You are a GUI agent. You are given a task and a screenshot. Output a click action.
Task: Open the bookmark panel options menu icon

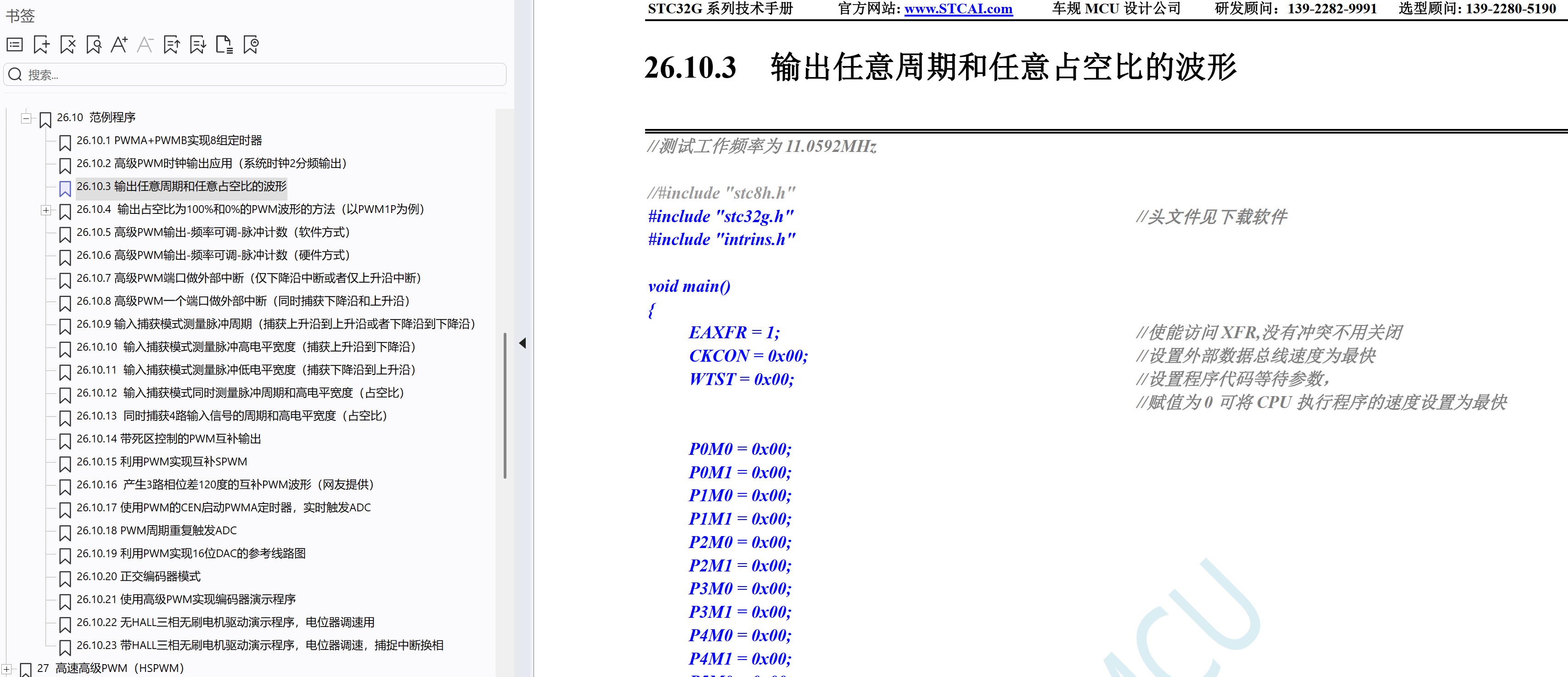tap(15, 45)
